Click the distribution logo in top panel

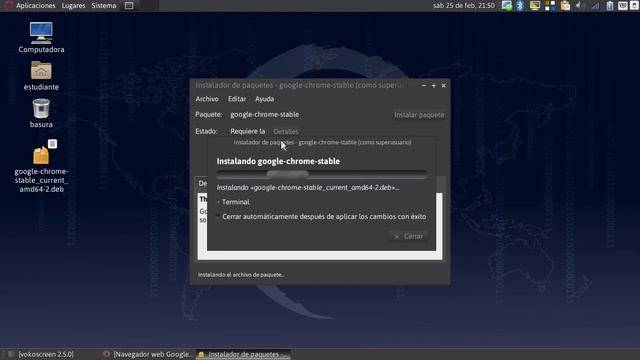(8, 5)
